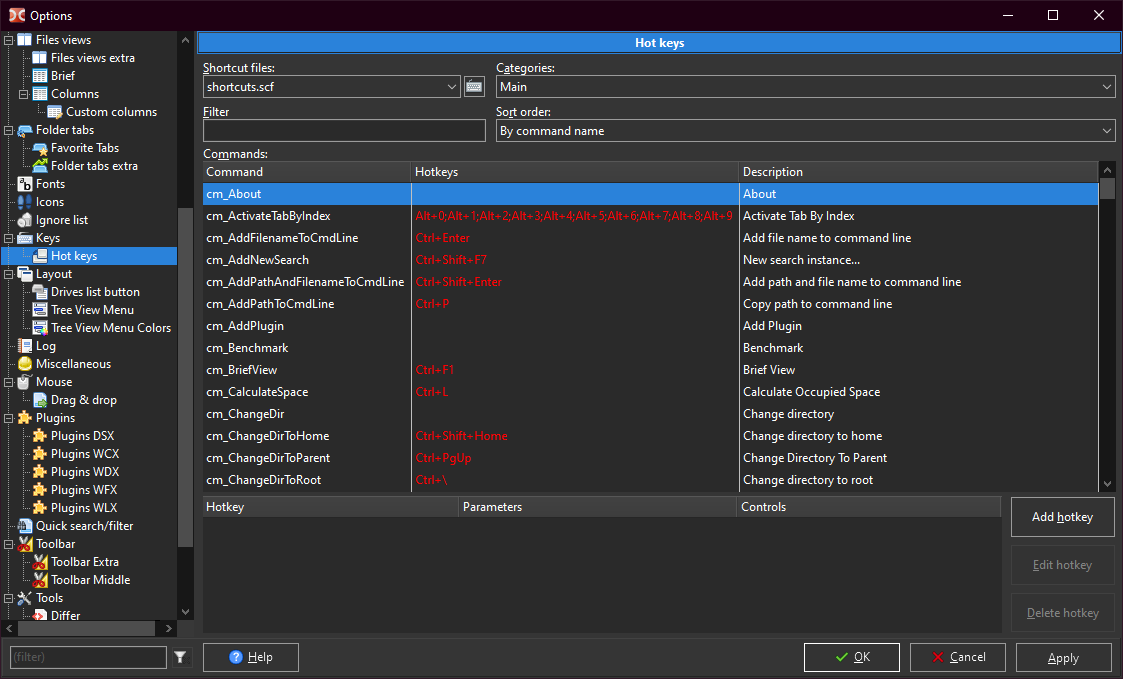Click the Toolbar Extra icon

coord(40,562)
